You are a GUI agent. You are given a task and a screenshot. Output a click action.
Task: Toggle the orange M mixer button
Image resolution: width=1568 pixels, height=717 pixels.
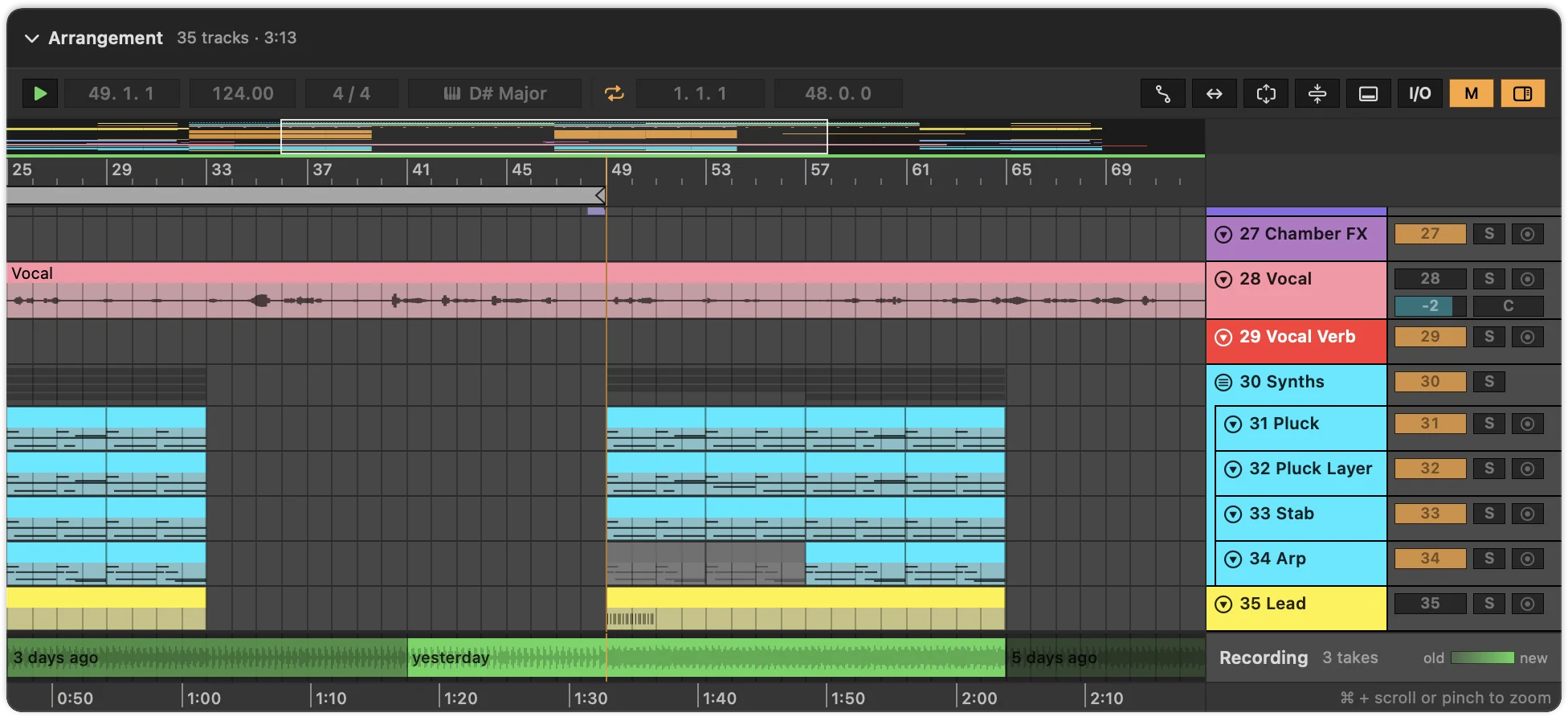point(1471,93)
